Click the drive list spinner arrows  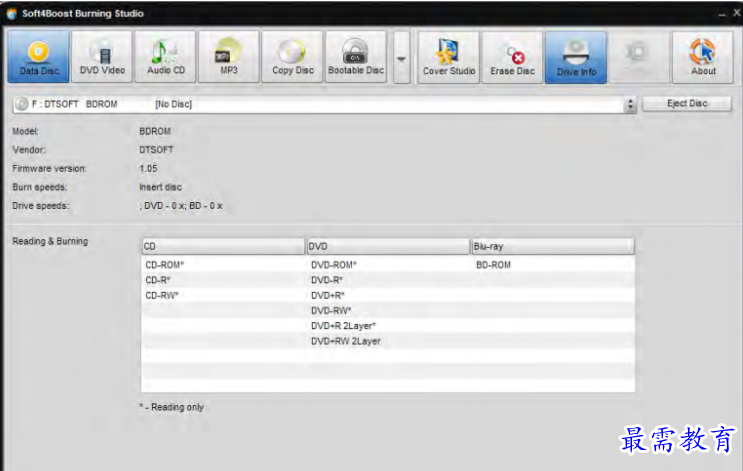(x=630, y=104)
